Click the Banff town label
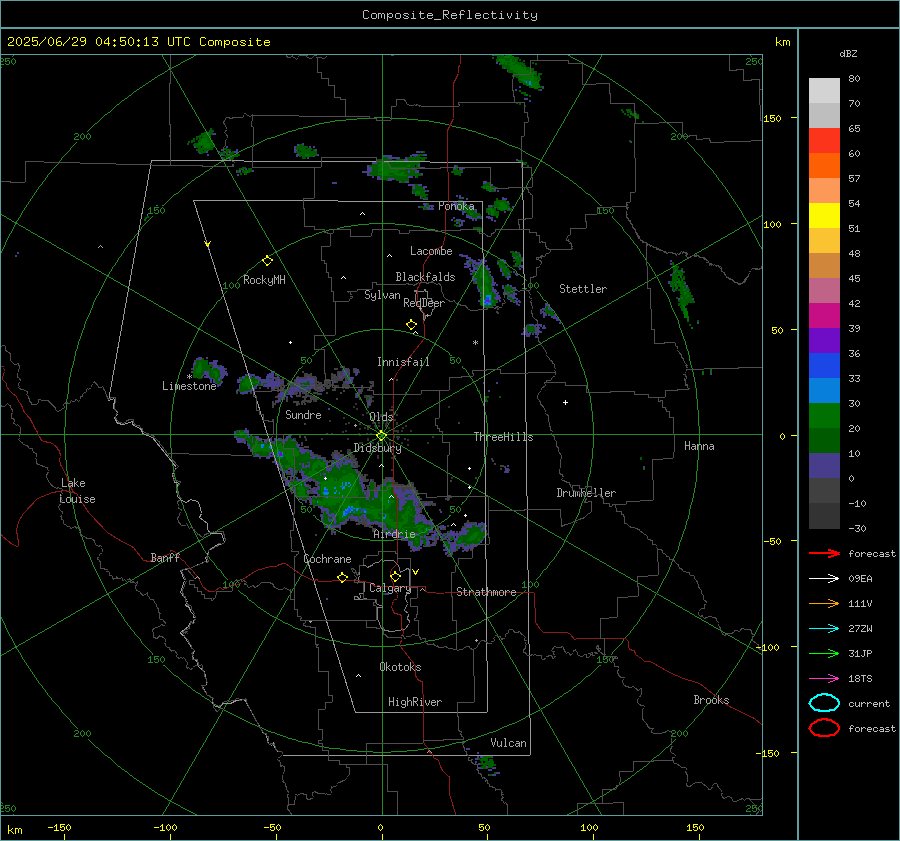Screen dimensions: 900x841 click(x=165, y=558)
